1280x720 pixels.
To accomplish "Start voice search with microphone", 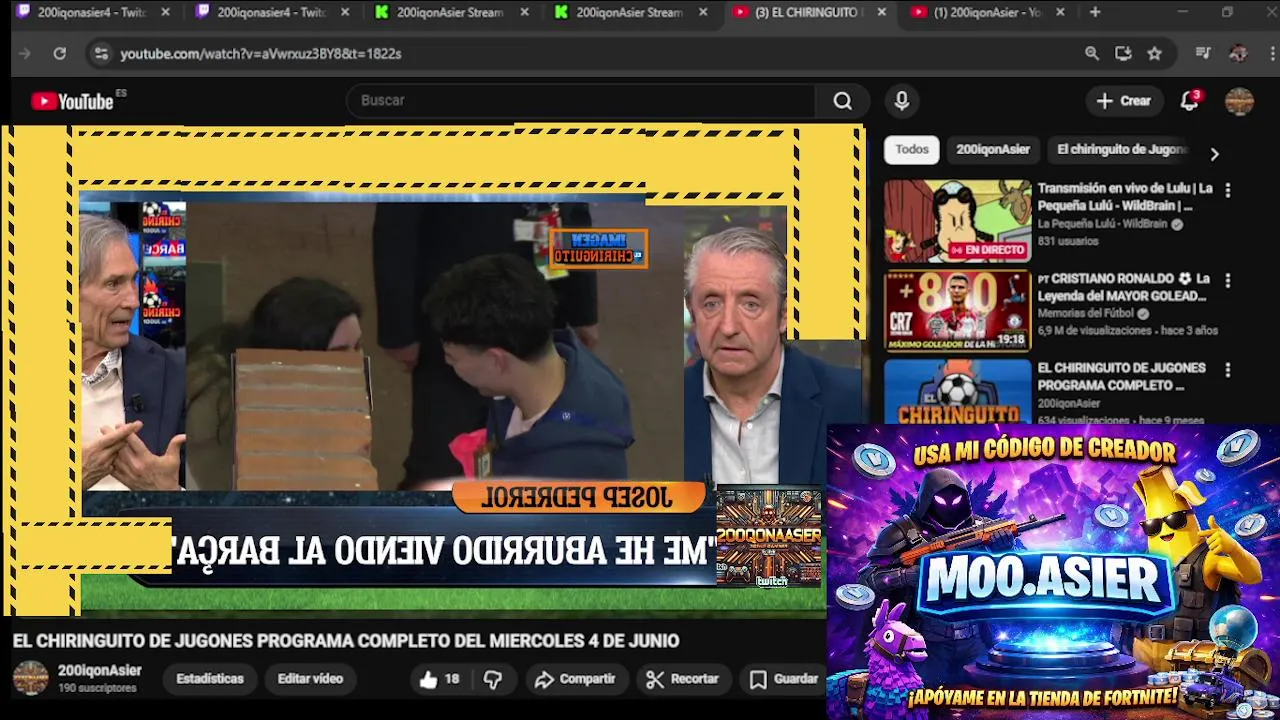I will coord(902,100).
